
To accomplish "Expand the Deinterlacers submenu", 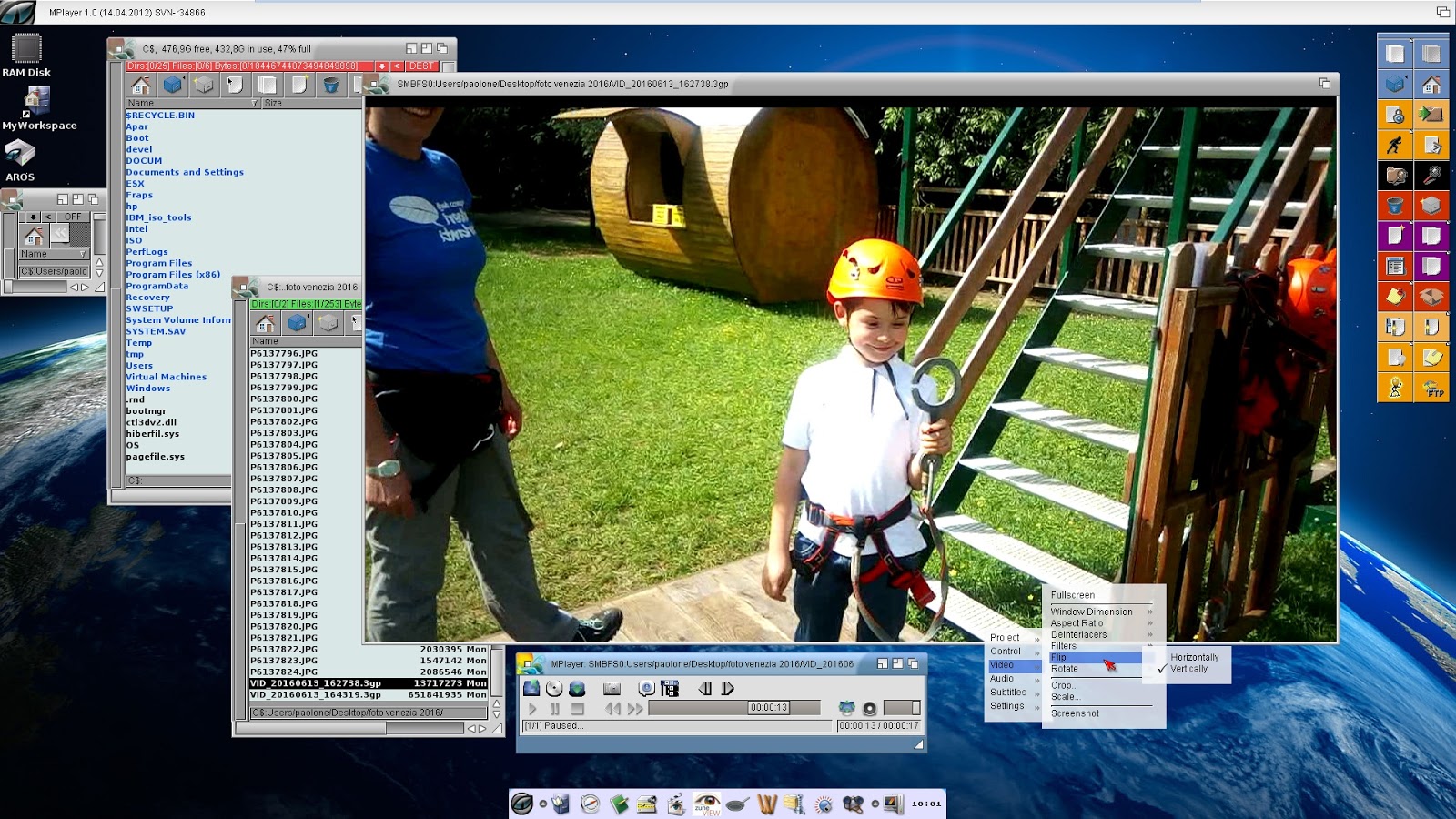I will coord(1102,634).
